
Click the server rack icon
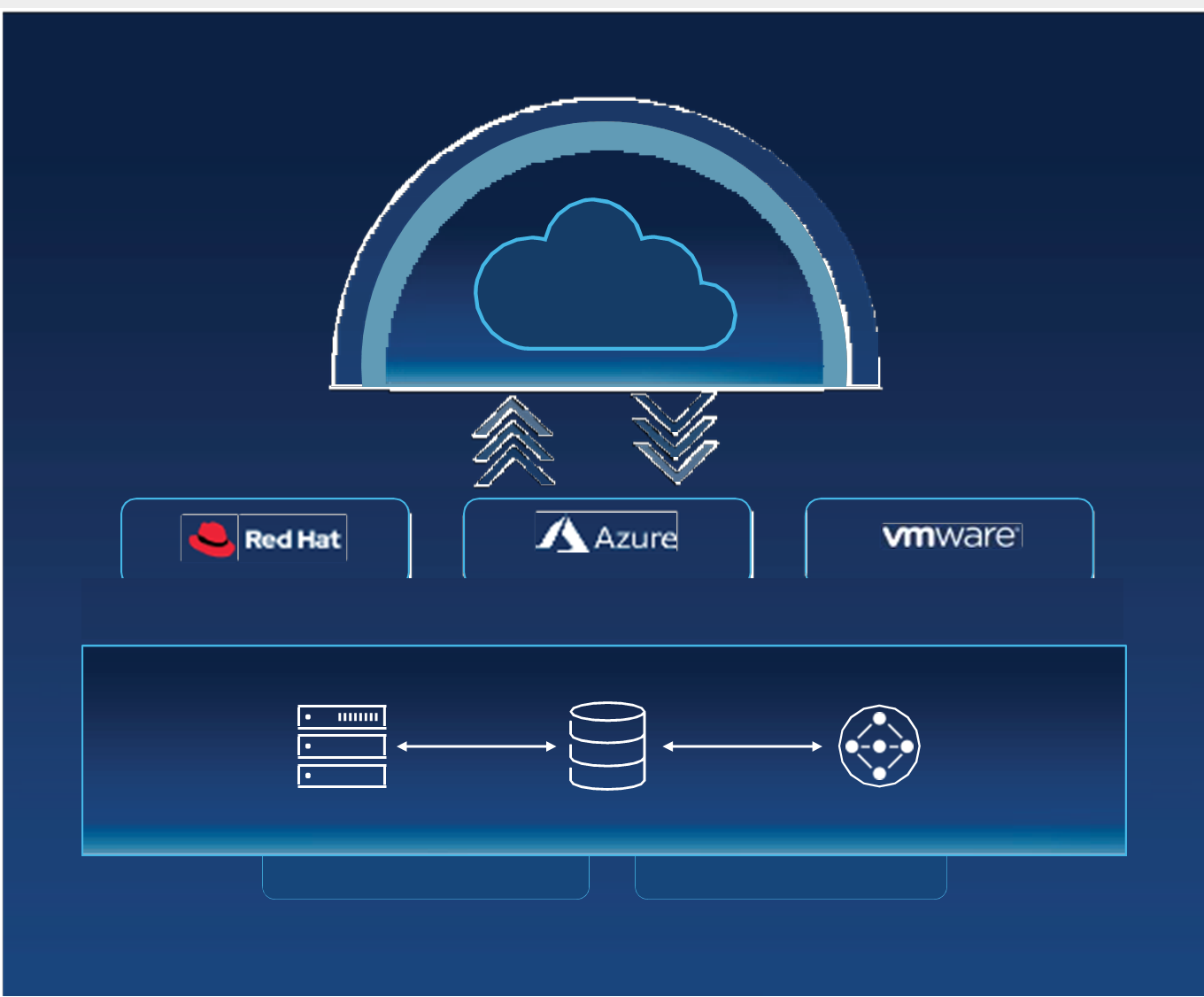(342, 746)
